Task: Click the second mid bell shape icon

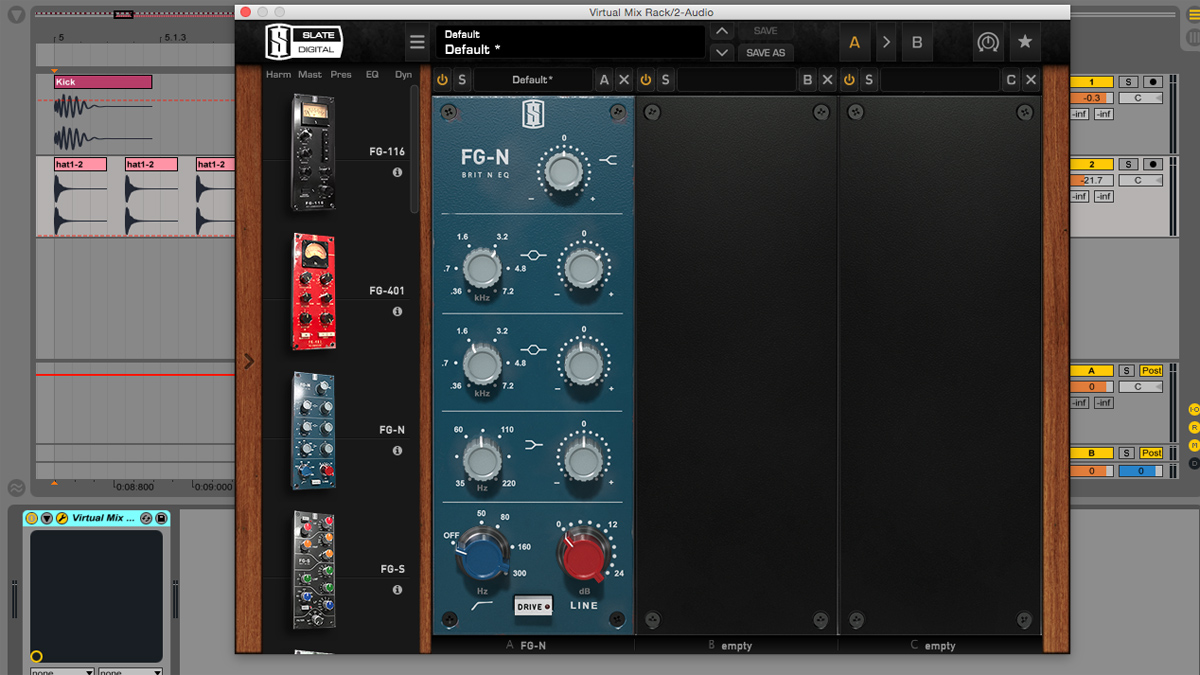Action: click(x=534, y=350)
